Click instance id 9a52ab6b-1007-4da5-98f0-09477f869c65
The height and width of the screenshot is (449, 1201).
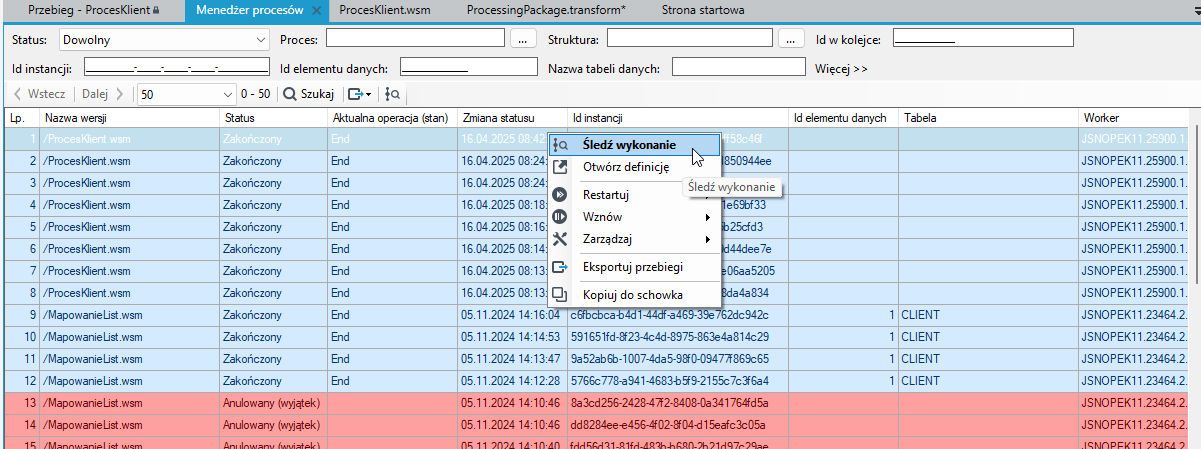point(669,358)
